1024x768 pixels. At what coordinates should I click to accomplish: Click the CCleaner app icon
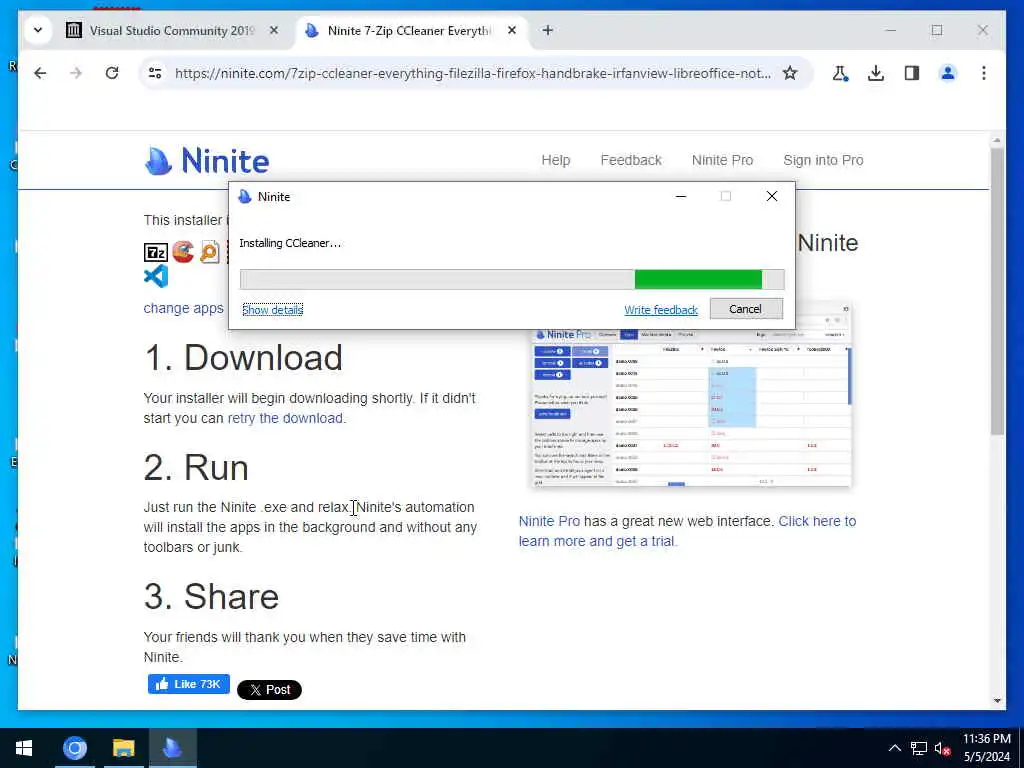coord(183,252)
